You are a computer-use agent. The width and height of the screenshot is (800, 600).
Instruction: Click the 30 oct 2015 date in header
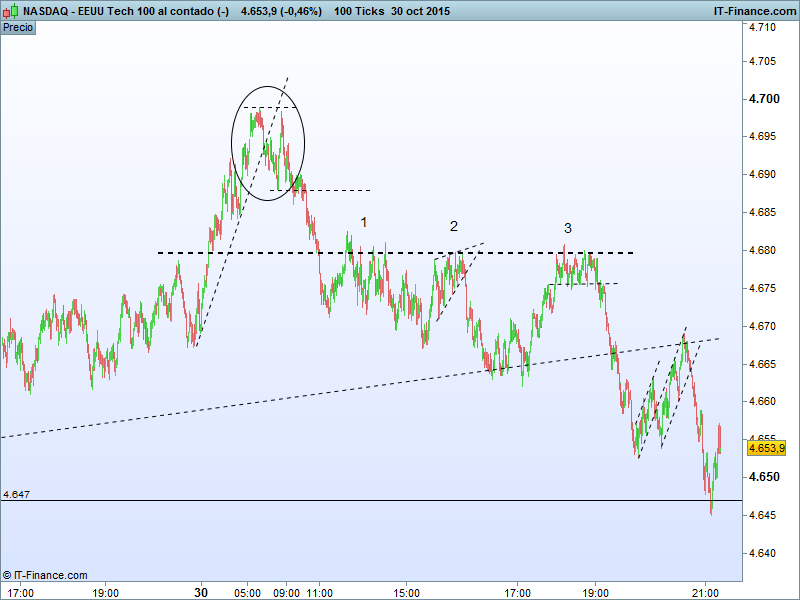pyautogui.click(x=420, y=11)
